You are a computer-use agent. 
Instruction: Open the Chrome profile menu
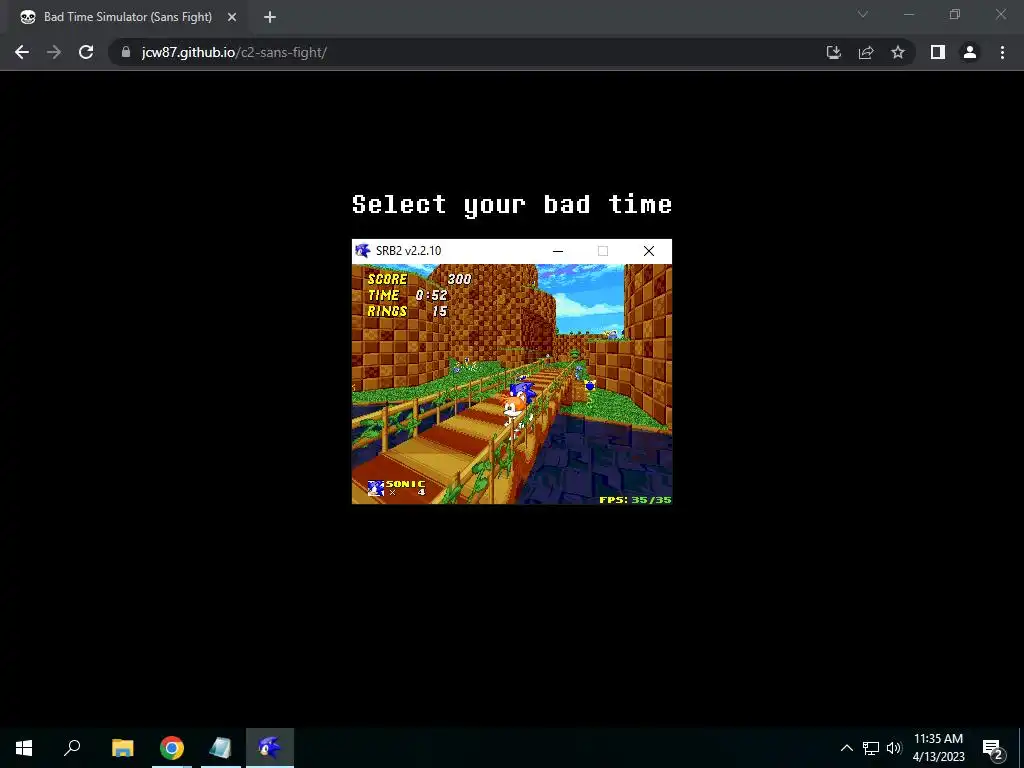coord(970,52)
